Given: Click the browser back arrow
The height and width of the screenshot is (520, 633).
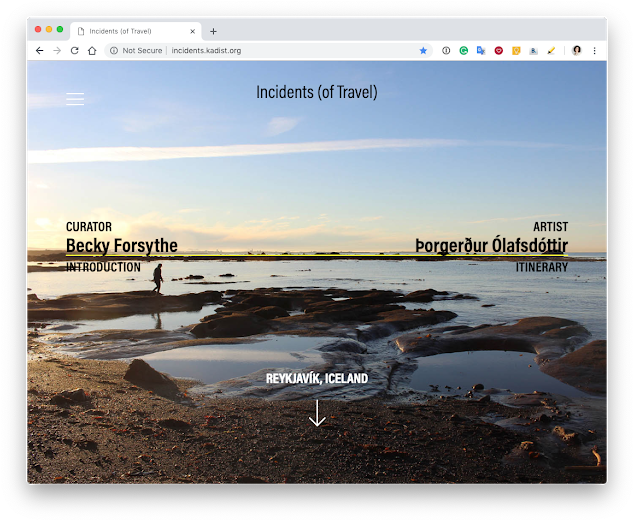Looking at the screenshot, I should pyautogui.click(x=40, y=50).
